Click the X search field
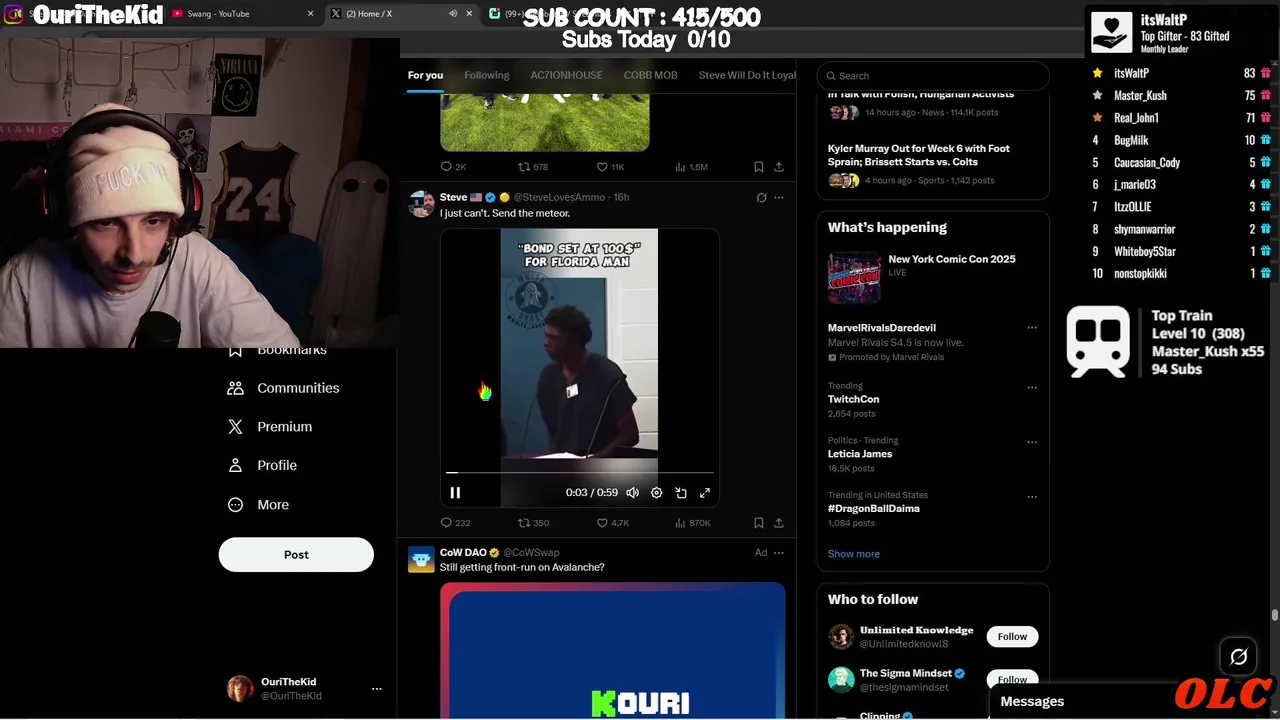Viewport: 1280px width, 720px height. coord(933,75)
